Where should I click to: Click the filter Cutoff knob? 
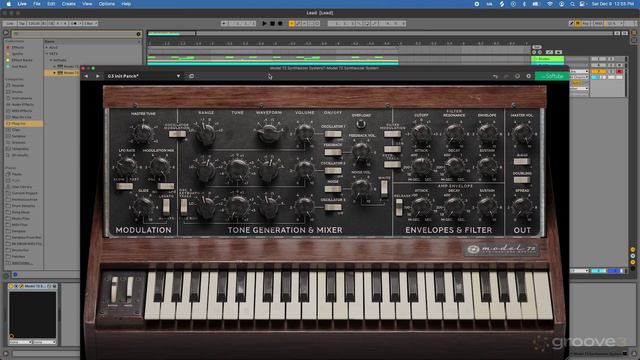pos(421,132)
